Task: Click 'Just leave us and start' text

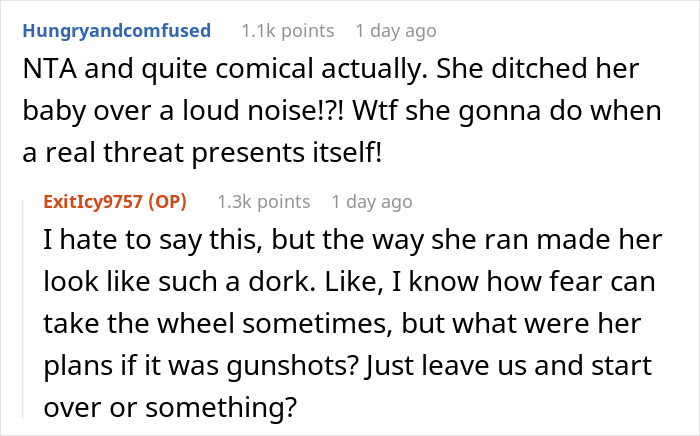Action: (508, 365)
